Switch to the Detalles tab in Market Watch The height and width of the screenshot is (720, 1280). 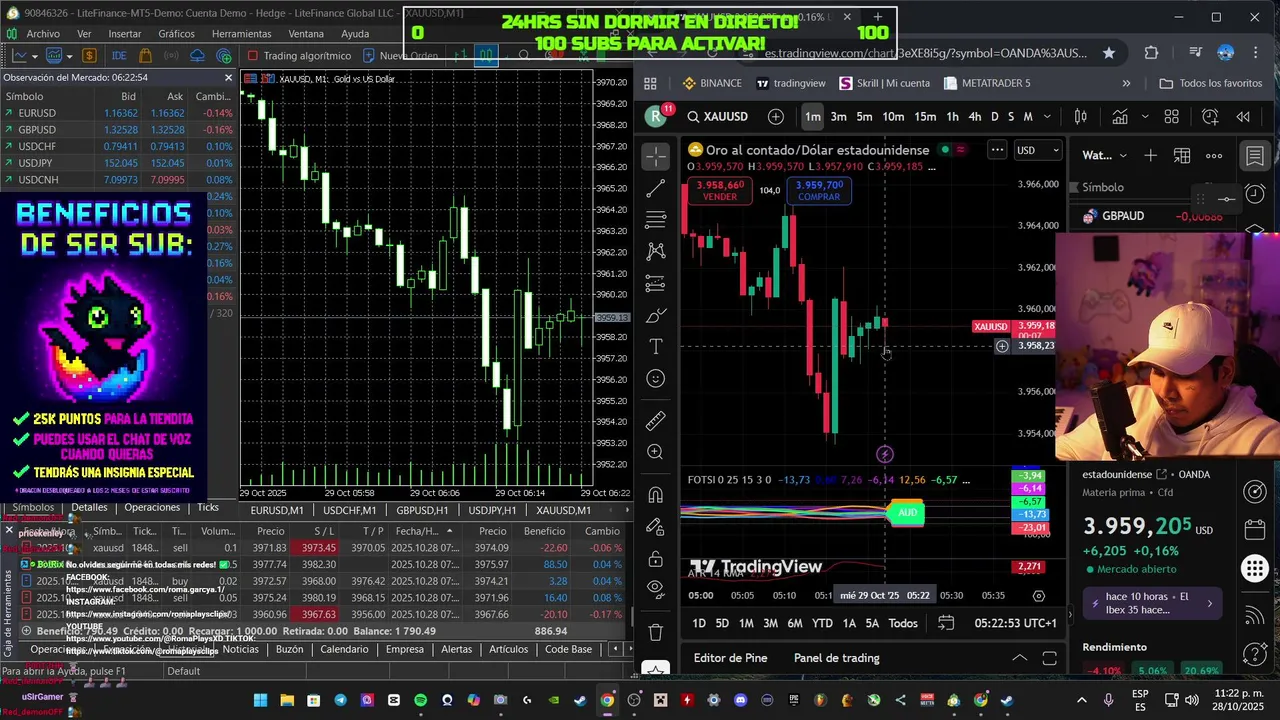(x=89, y=507)
